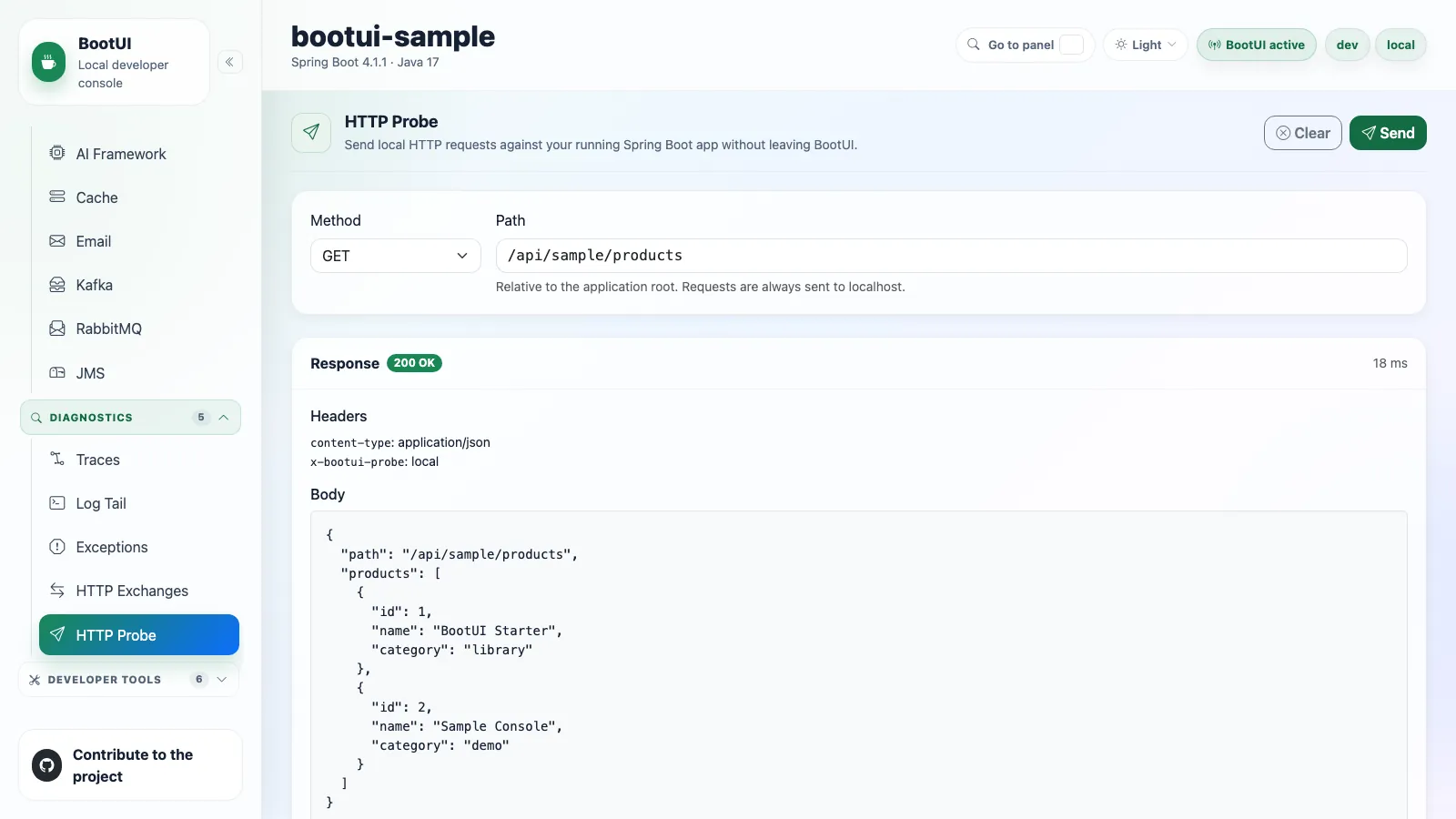Select the HTTP Probe menu item
The width and height of the screenshot is (1456, 819).
coord(139,635)
